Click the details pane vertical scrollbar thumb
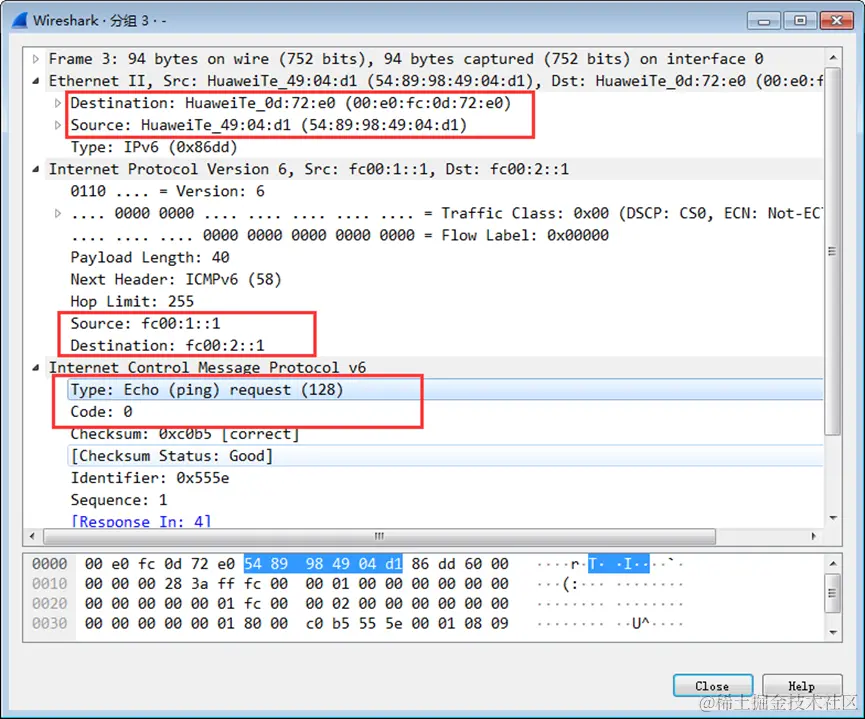 (x=832, y=251)
